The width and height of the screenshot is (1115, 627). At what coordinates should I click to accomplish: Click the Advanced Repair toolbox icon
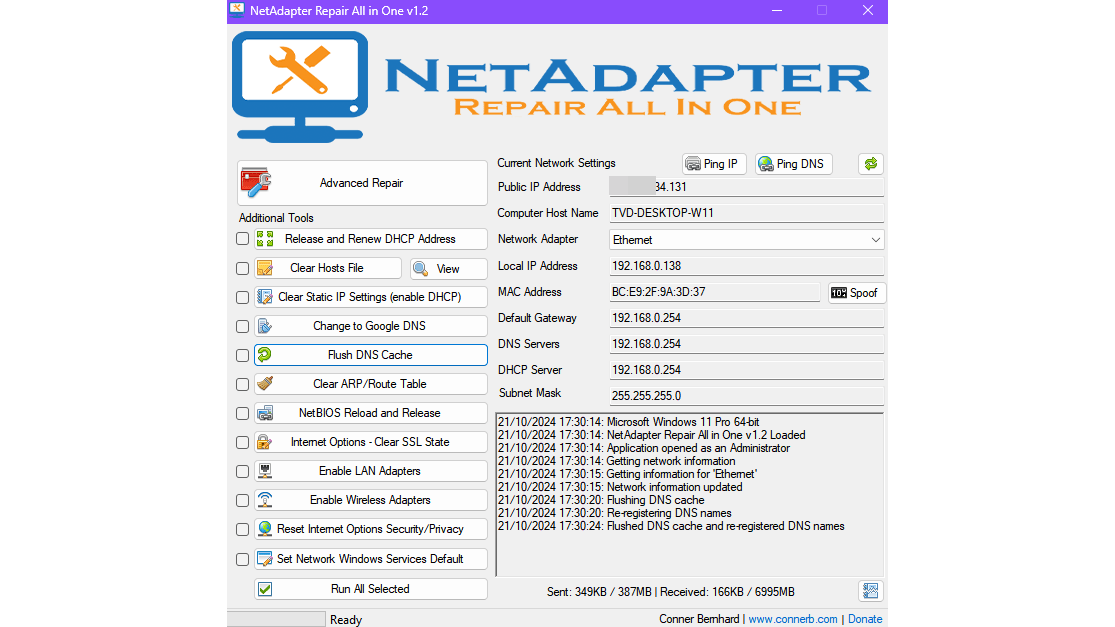point(255,183)
